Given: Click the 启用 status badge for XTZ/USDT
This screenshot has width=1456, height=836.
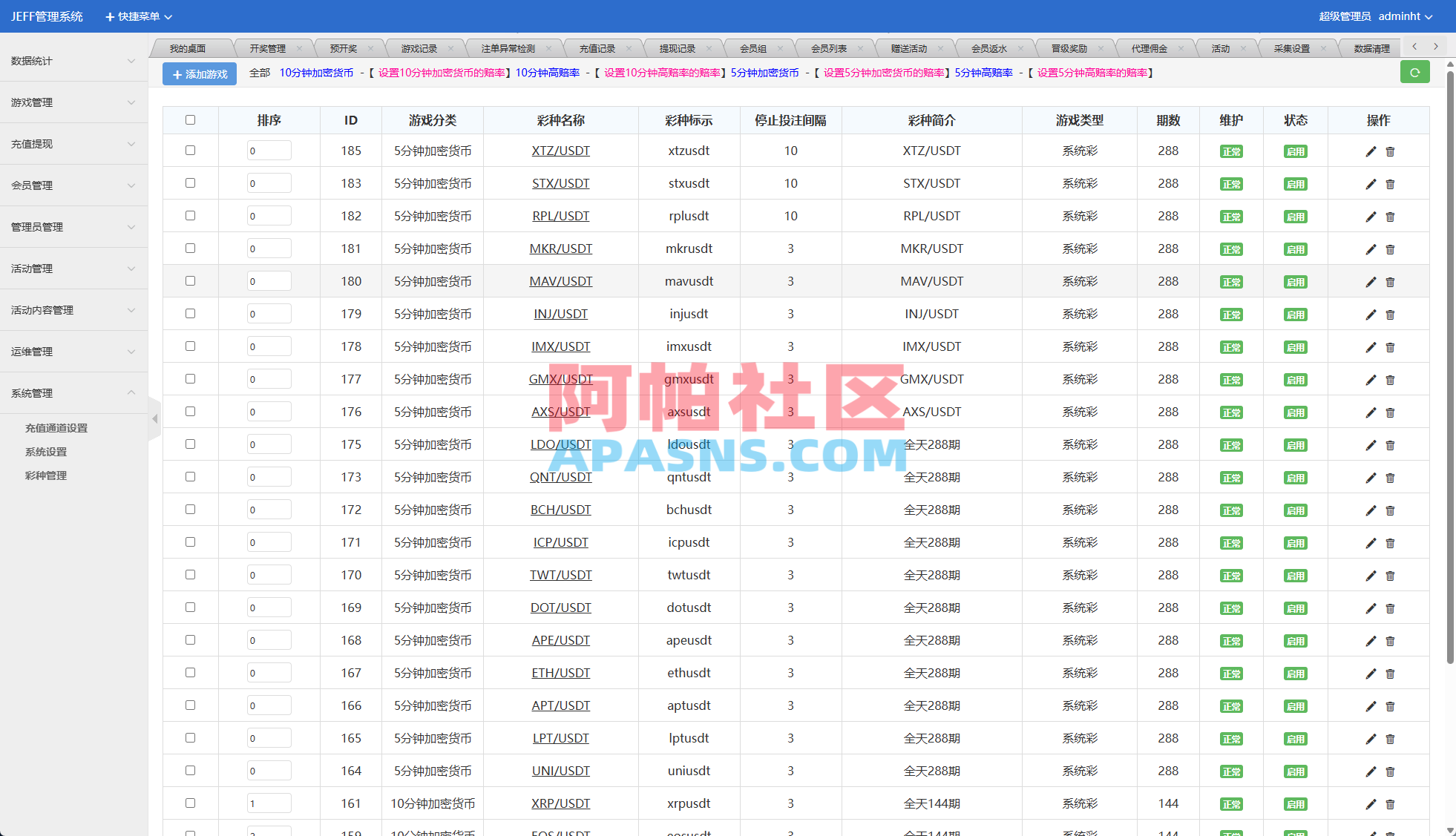Looking at the screenshot, I should click(1295, 151).
